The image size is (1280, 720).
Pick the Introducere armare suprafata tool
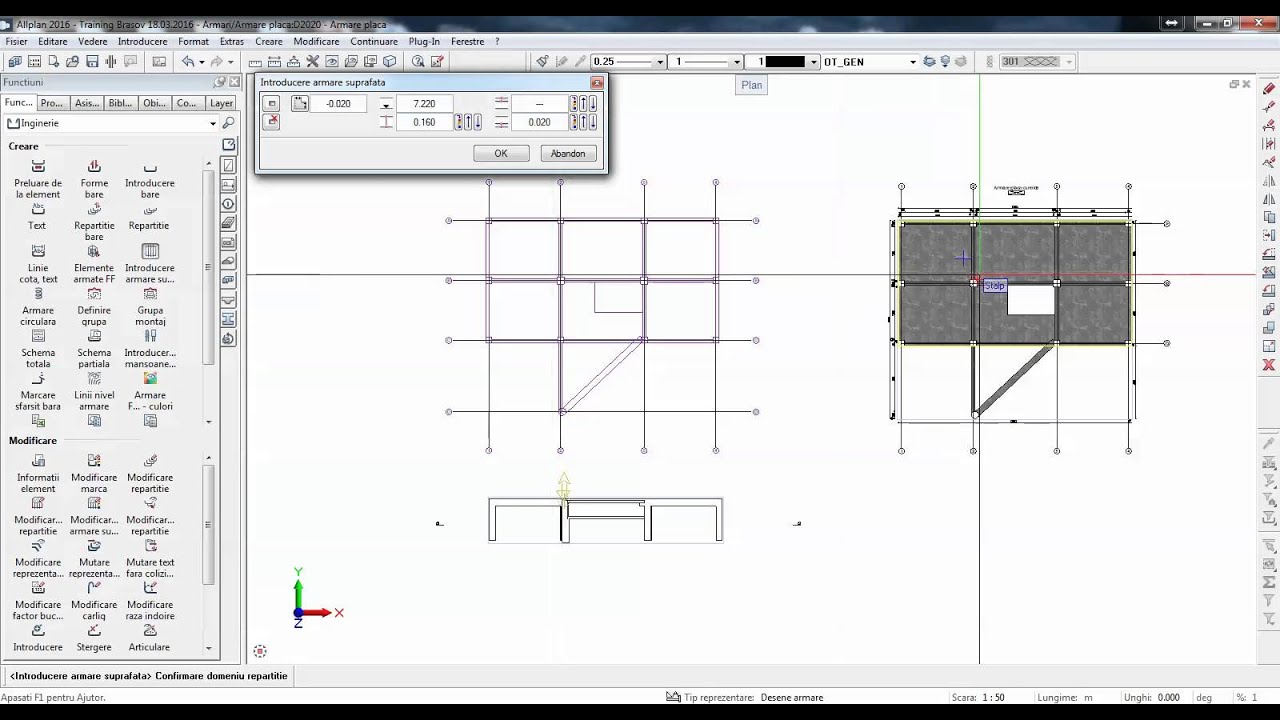pyautogui.click(x=150, y=264)
